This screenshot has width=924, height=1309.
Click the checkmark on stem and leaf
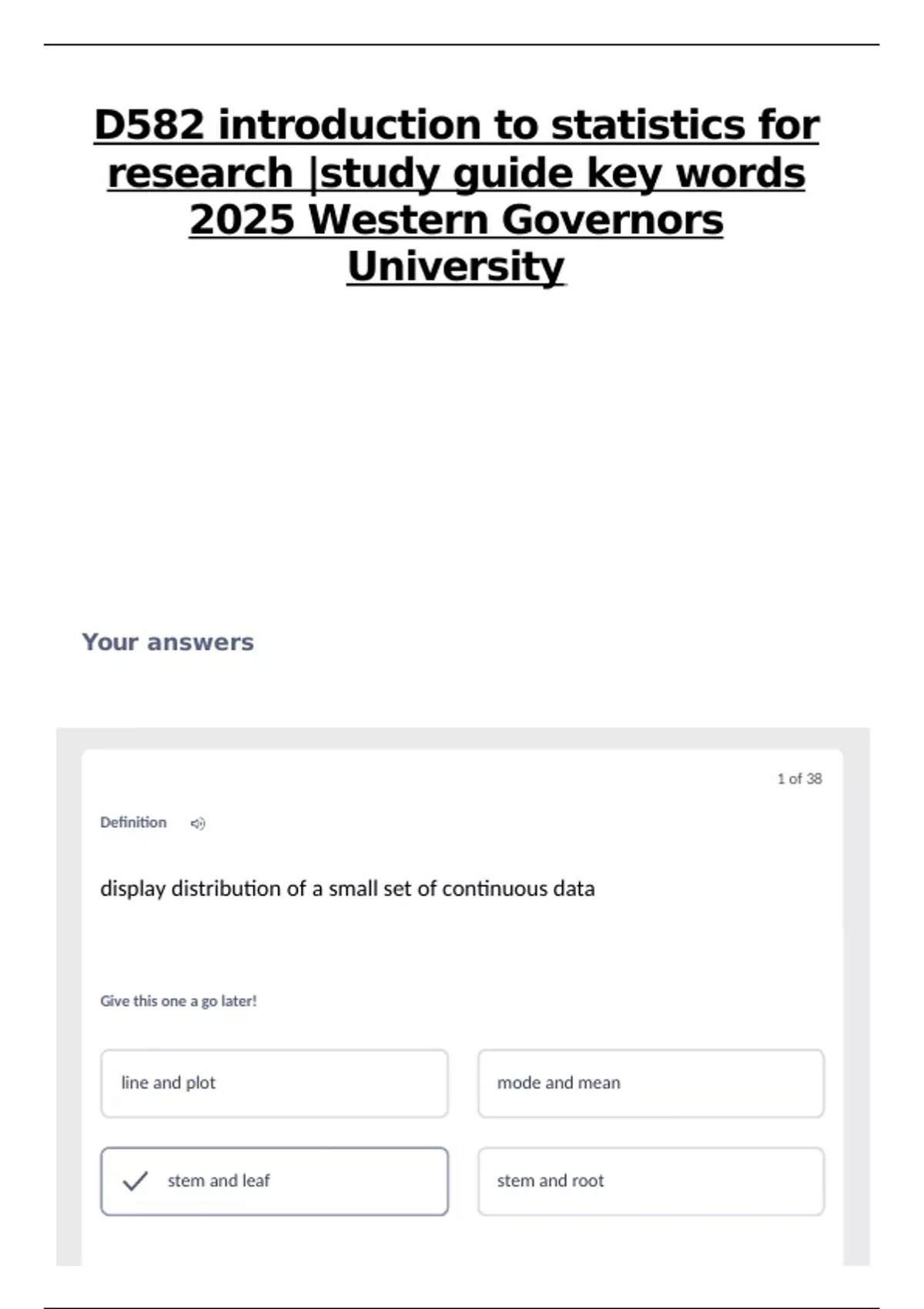tap(135, 1181)
